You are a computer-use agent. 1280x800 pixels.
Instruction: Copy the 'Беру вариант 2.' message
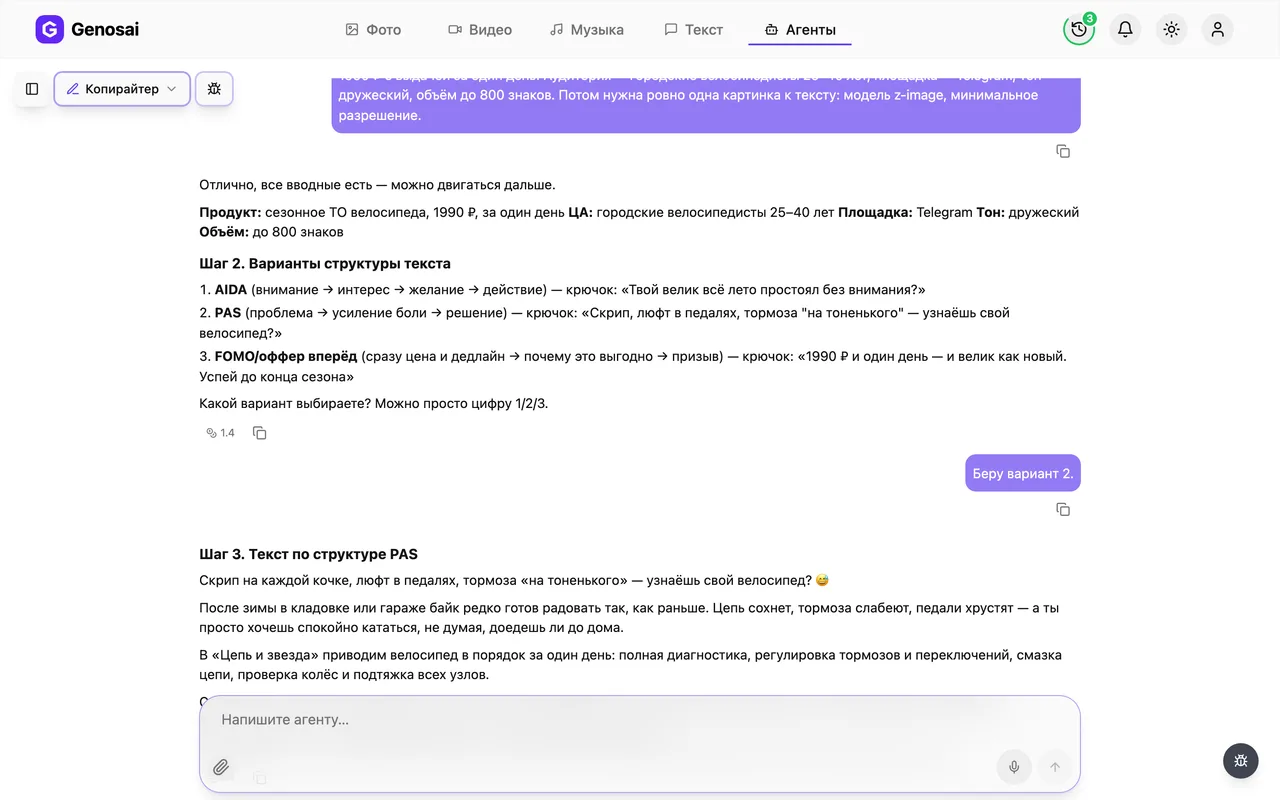pos(1063,509)
